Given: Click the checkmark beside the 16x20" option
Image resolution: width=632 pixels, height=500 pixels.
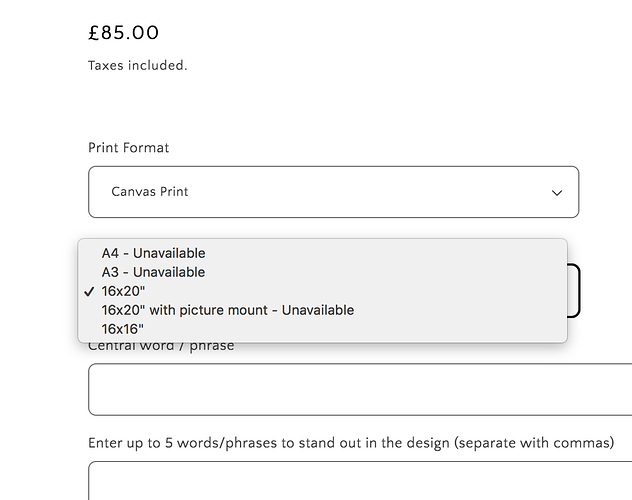Looking at the screenshot, I should (x=90, y=291).
